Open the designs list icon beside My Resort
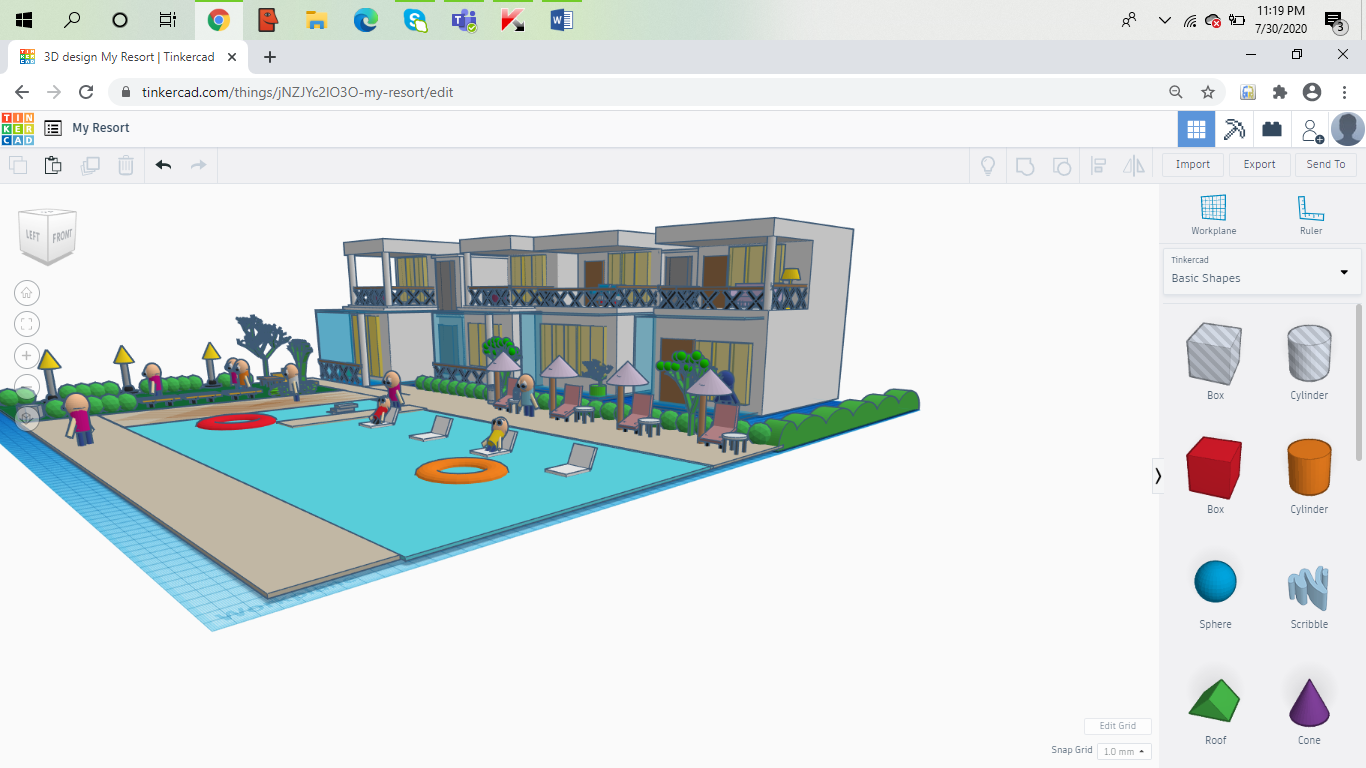This screenshot has height=768, width=1366. click(53, 128)
